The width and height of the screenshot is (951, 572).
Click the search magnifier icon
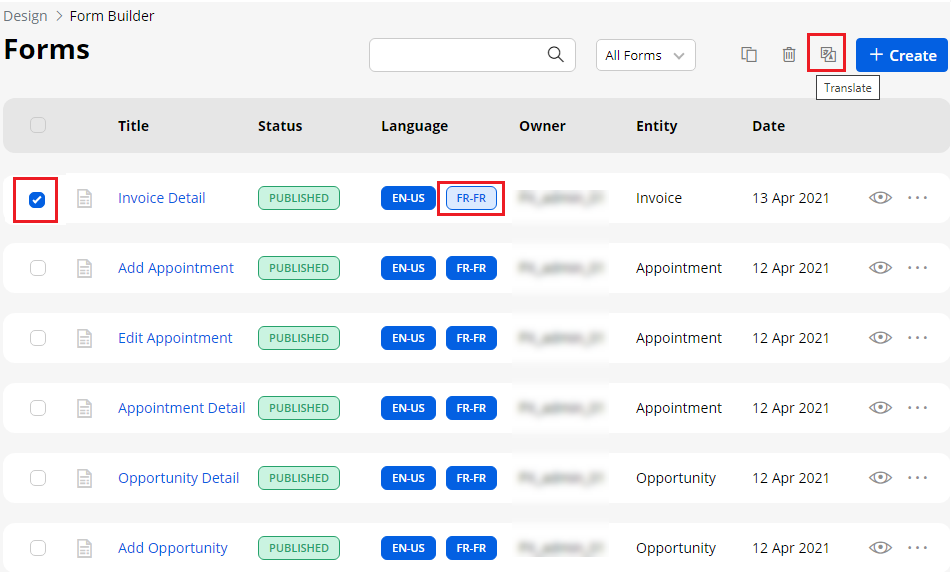coord(556,55)
